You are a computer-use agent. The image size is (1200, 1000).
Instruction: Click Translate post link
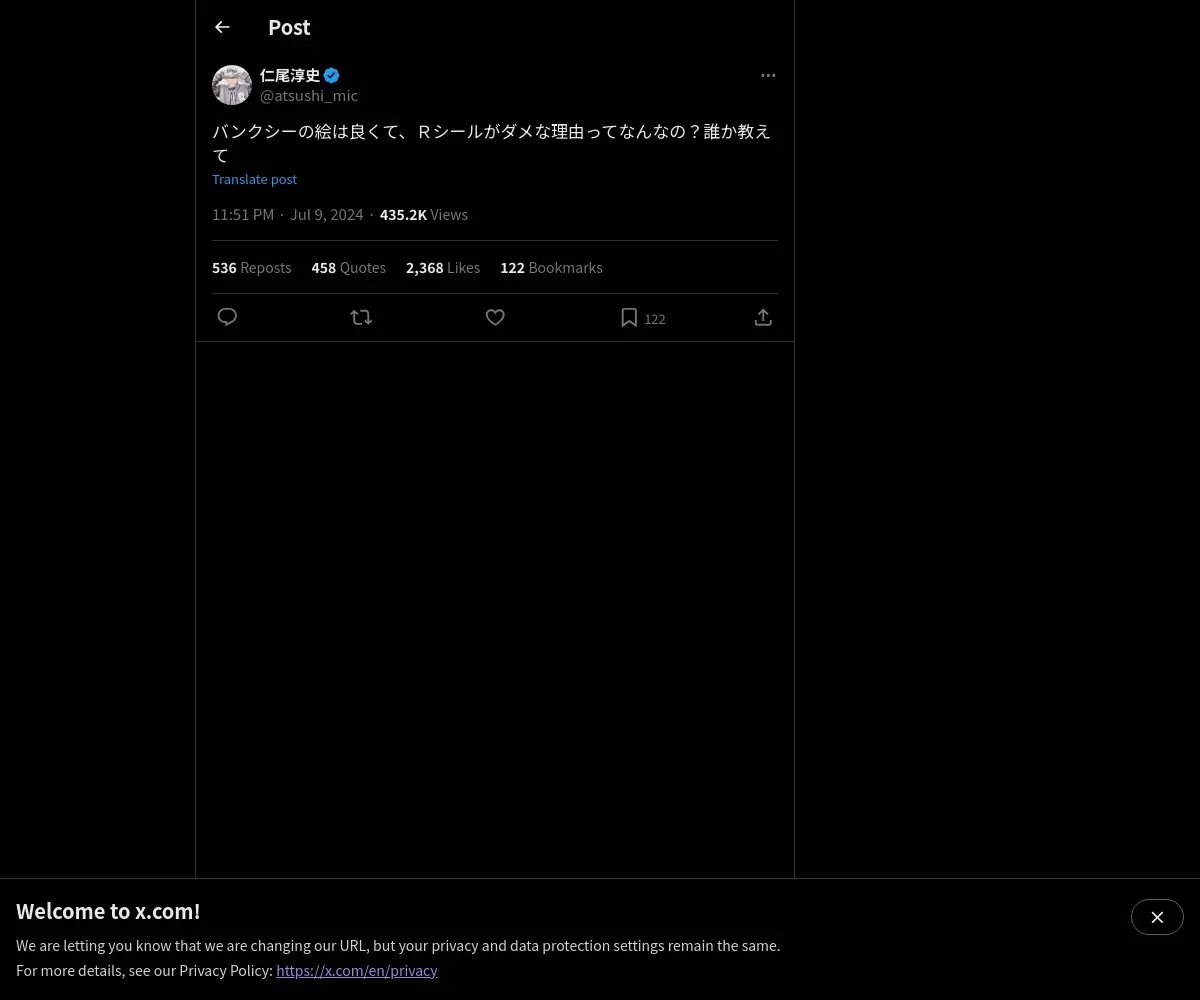[x=254, y=179]
